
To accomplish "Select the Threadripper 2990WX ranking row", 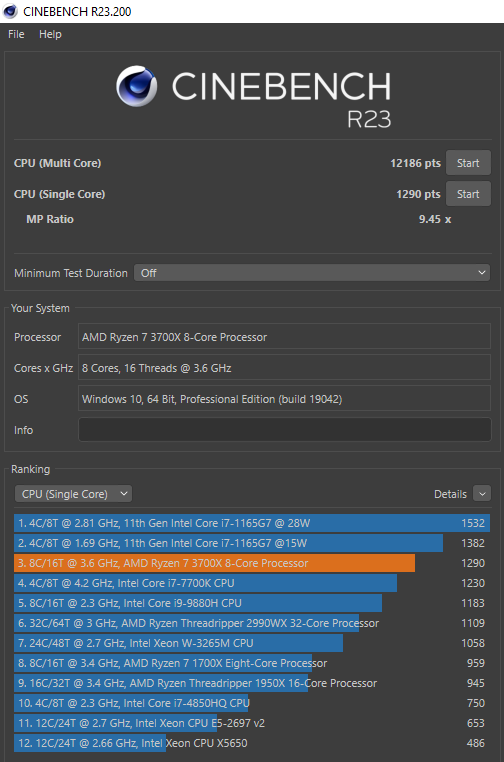I will pyautogui.click(x=252, y=623).
